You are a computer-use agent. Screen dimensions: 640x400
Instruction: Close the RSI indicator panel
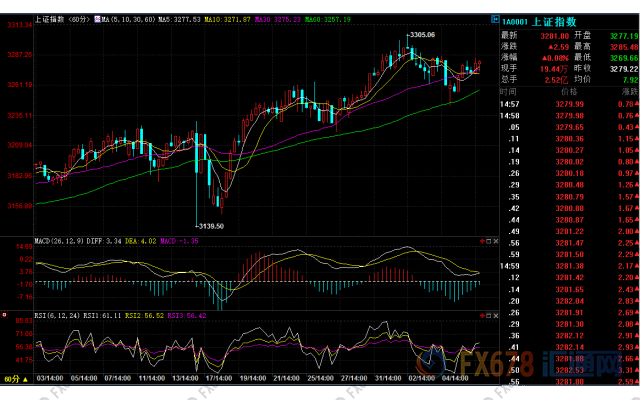[x=496, y=316]
